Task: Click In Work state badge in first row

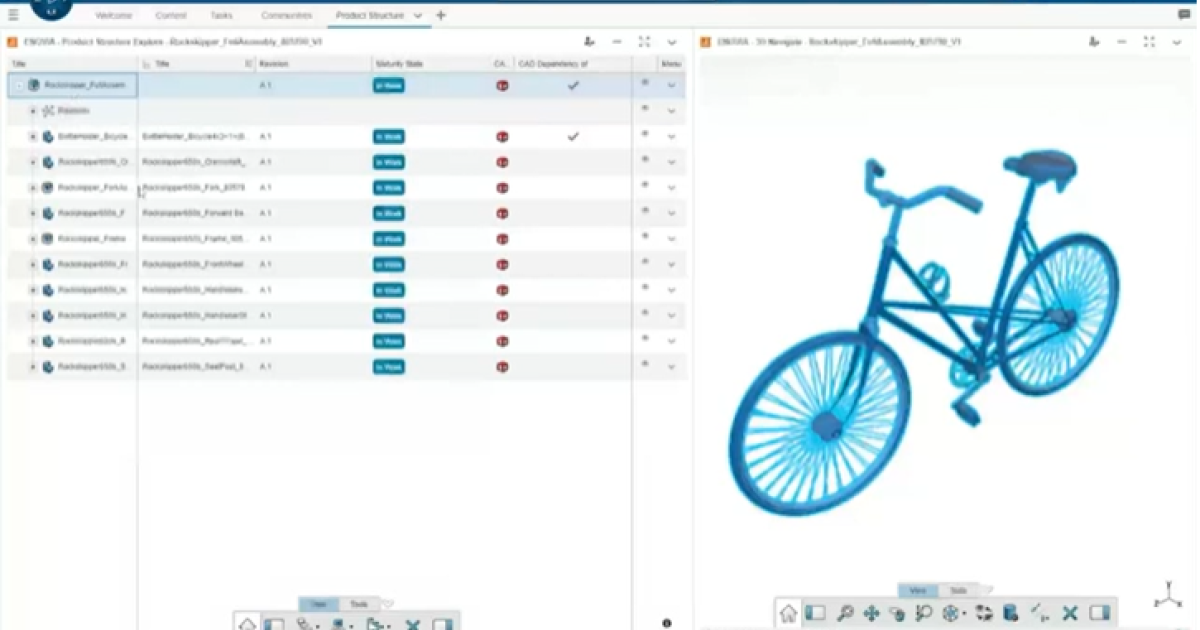Action: click(389, 86)
